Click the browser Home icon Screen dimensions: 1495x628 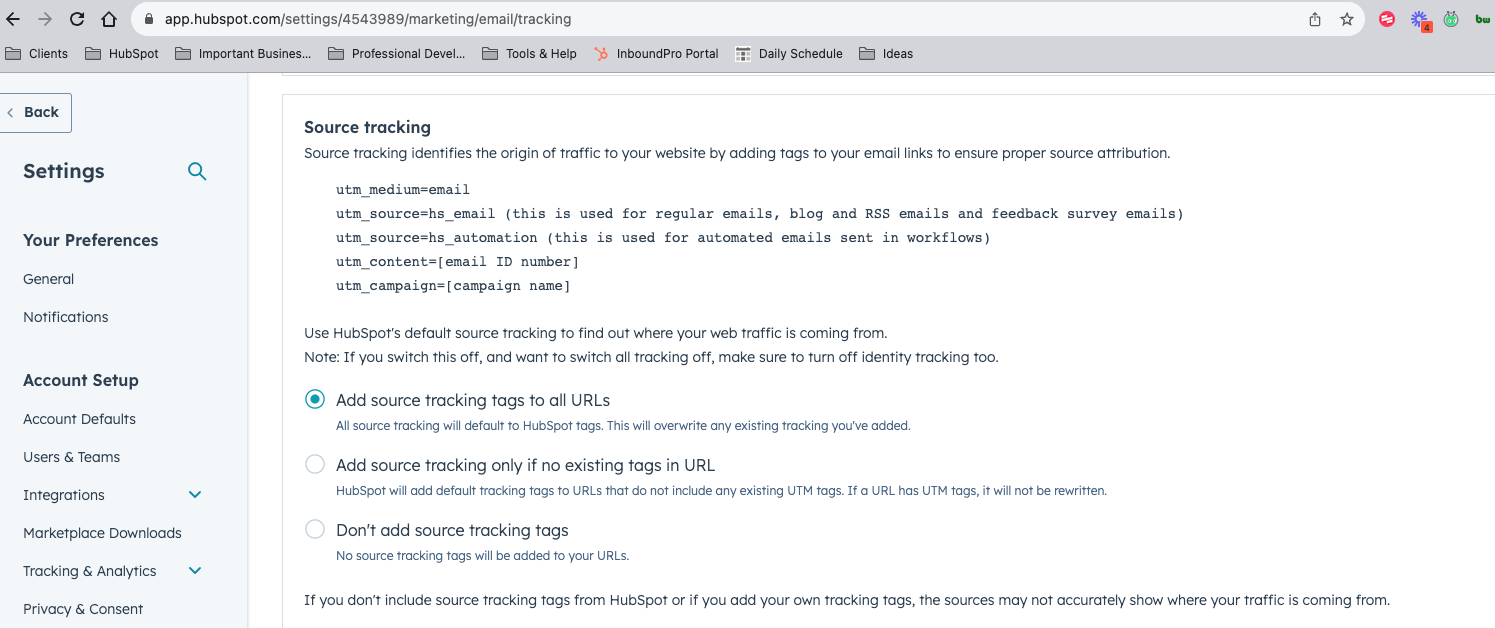point(108,18)
